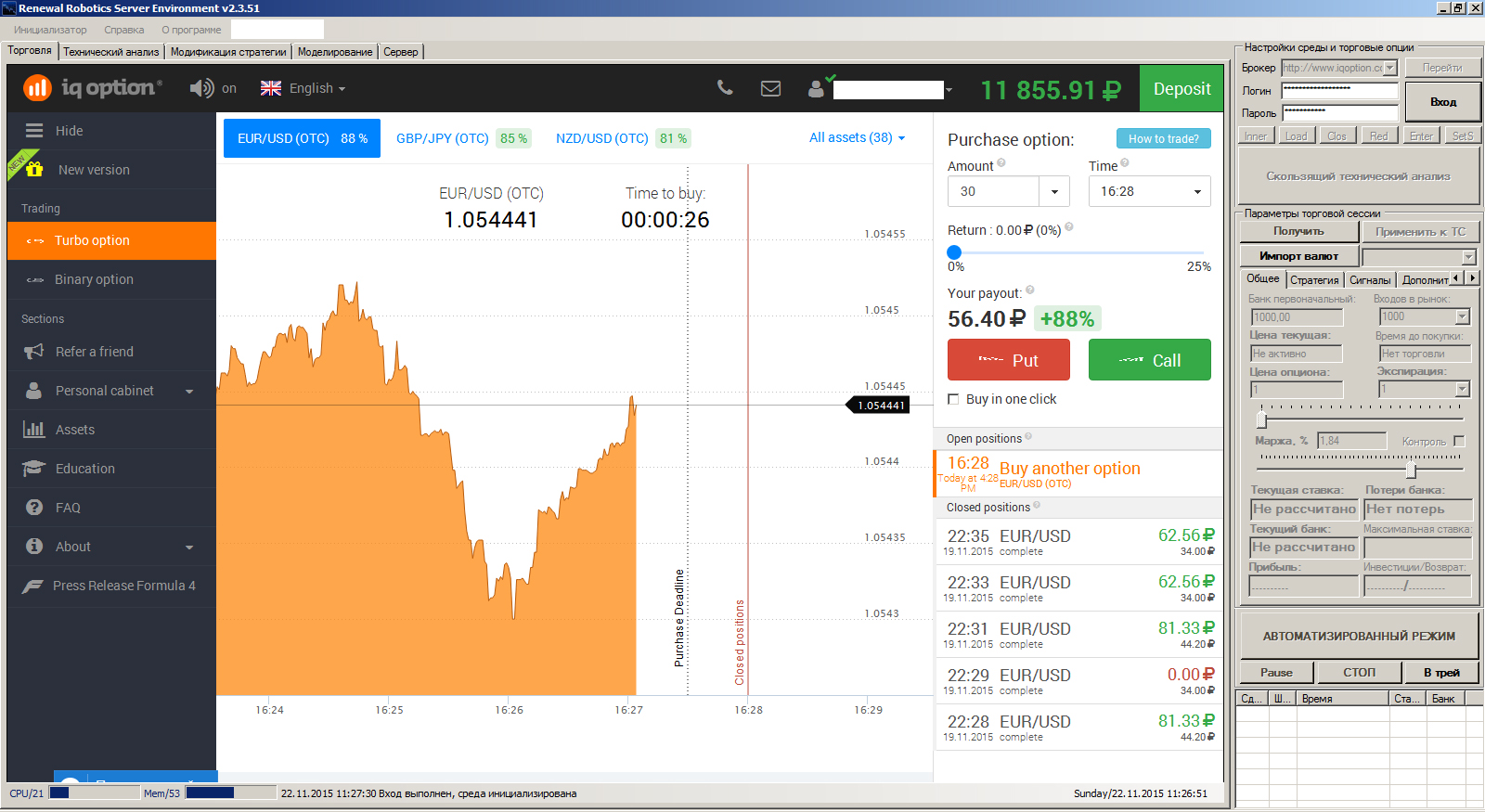Click the Логин input field
Viewport: 1485px width, 812px height.
point(1339,91)
